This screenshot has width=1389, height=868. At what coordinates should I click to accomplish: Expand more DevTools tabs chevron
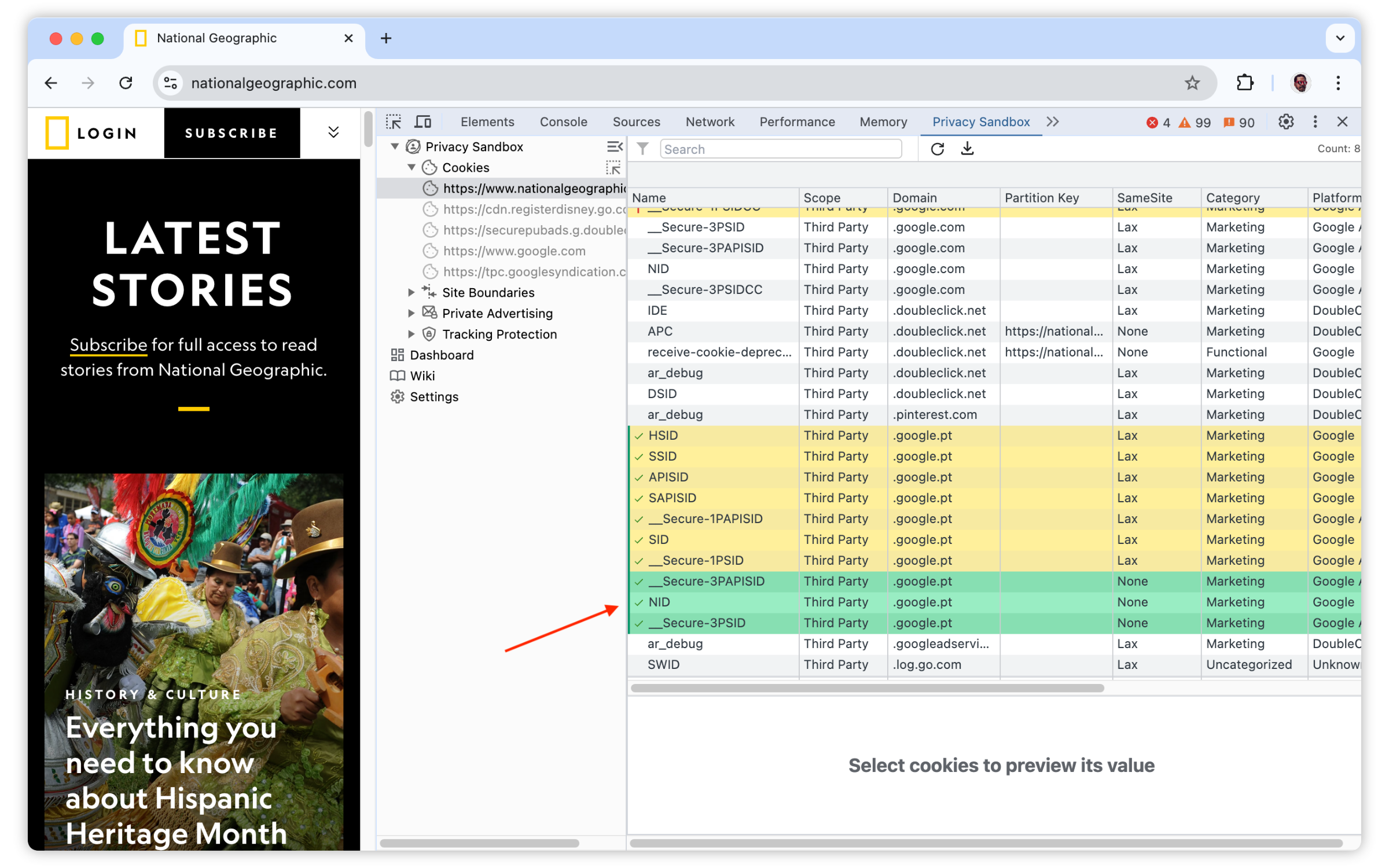point(1053,122)
